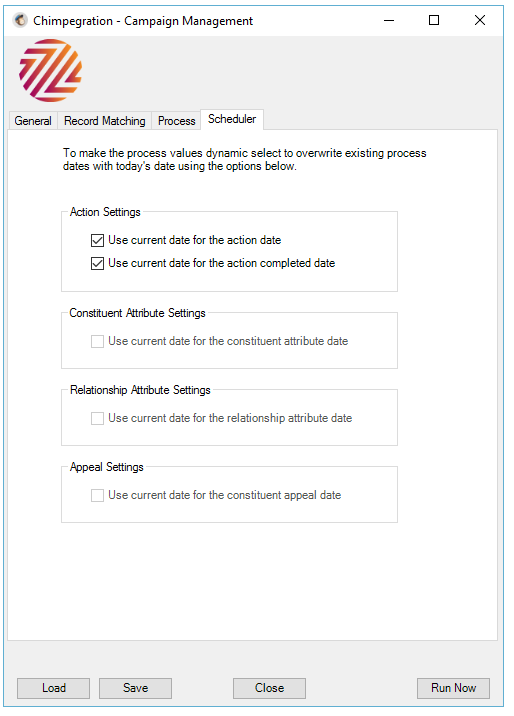
Task: Close the window with the X
Action: (x=480, y=21)
